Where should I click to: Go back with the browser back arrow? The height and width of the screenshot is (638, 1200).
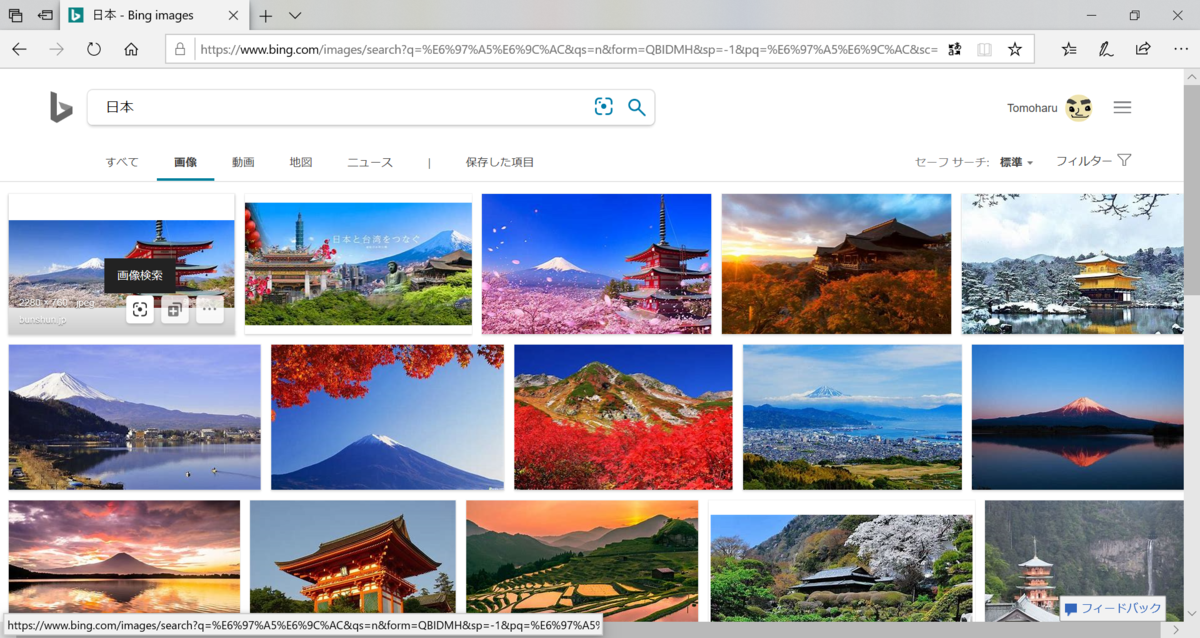(20, 49)
